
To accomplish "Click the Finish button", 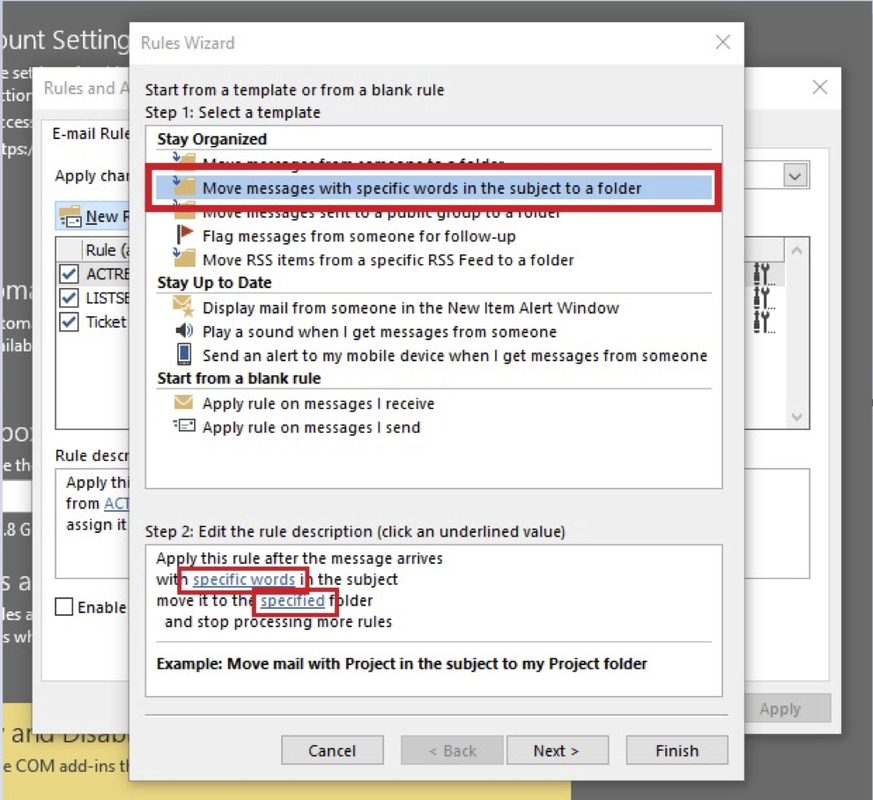I will click(x=677, y=750).
